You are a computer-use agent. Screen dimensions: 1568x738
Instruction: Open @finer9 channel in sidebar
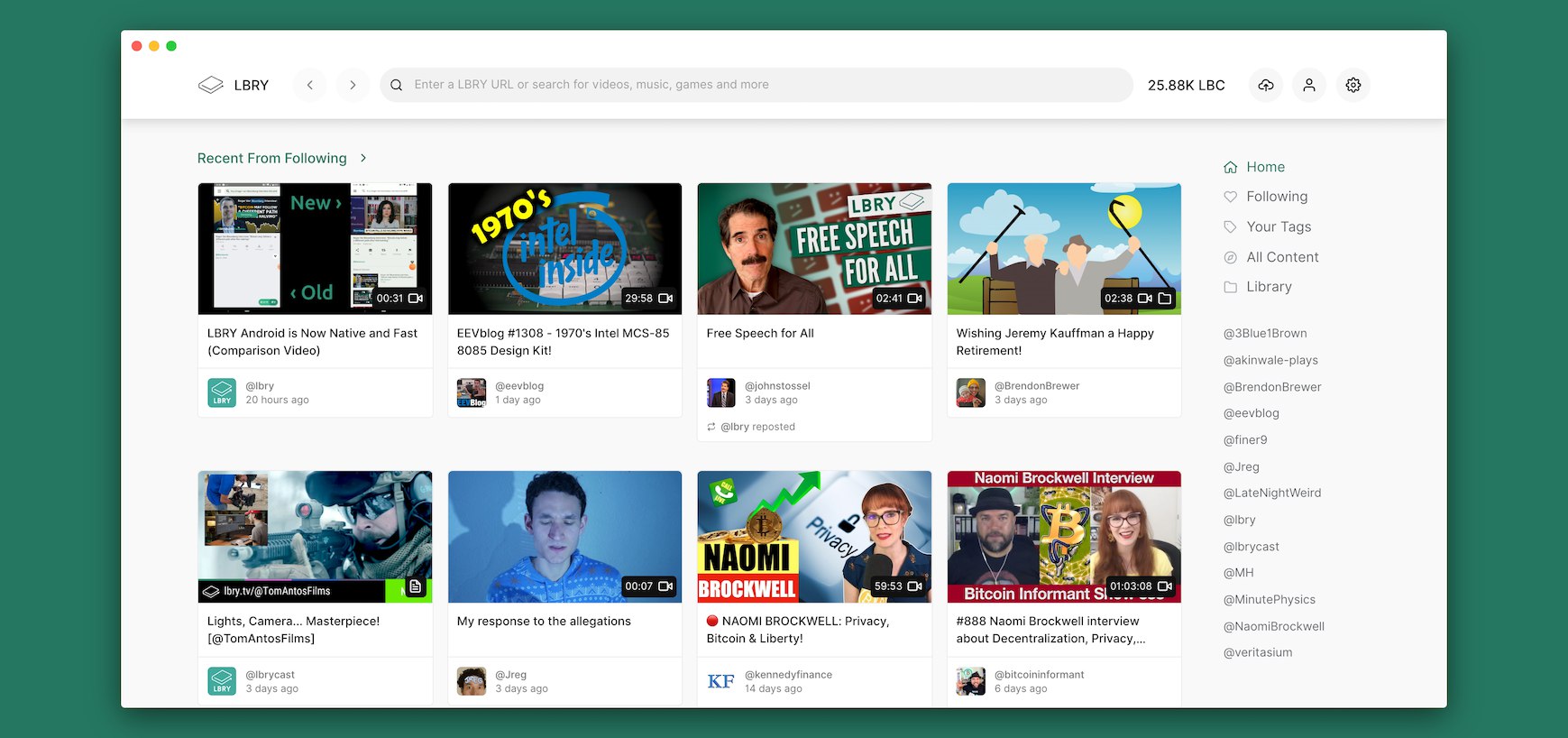(x=1245, y=440)
